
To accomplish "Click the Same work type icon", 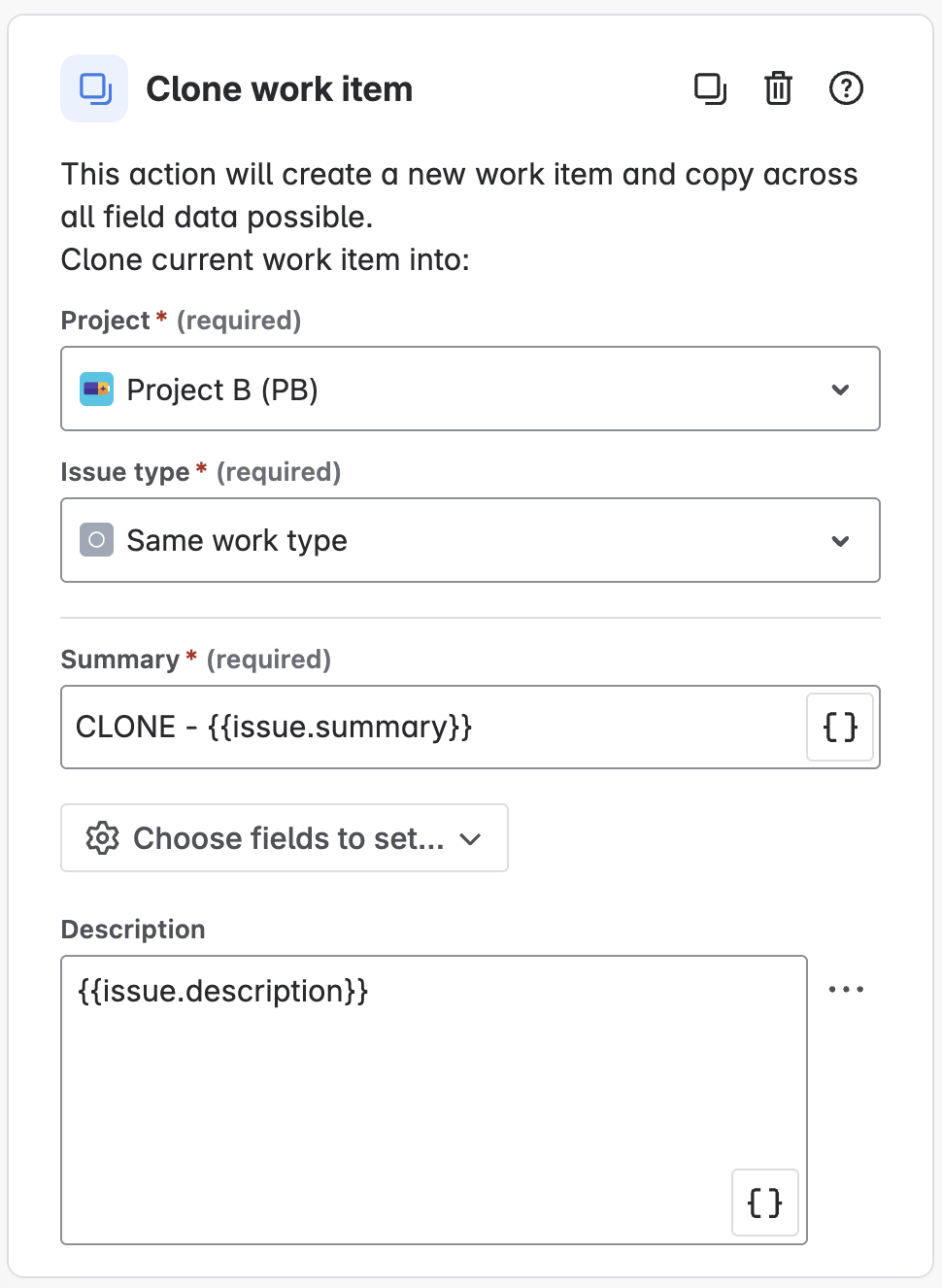I will (96, 540).
